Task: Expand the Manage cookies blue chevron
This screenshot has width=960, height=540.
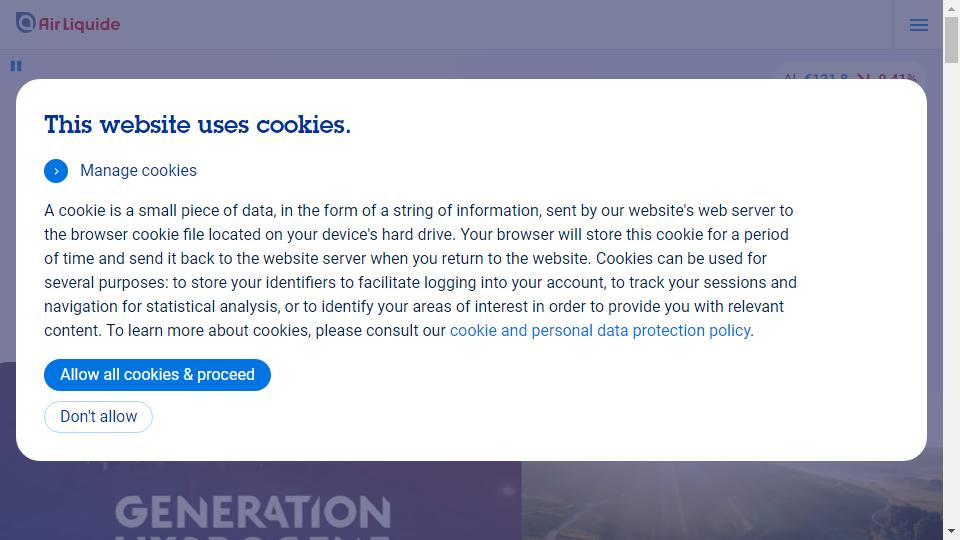Action: 56,171
